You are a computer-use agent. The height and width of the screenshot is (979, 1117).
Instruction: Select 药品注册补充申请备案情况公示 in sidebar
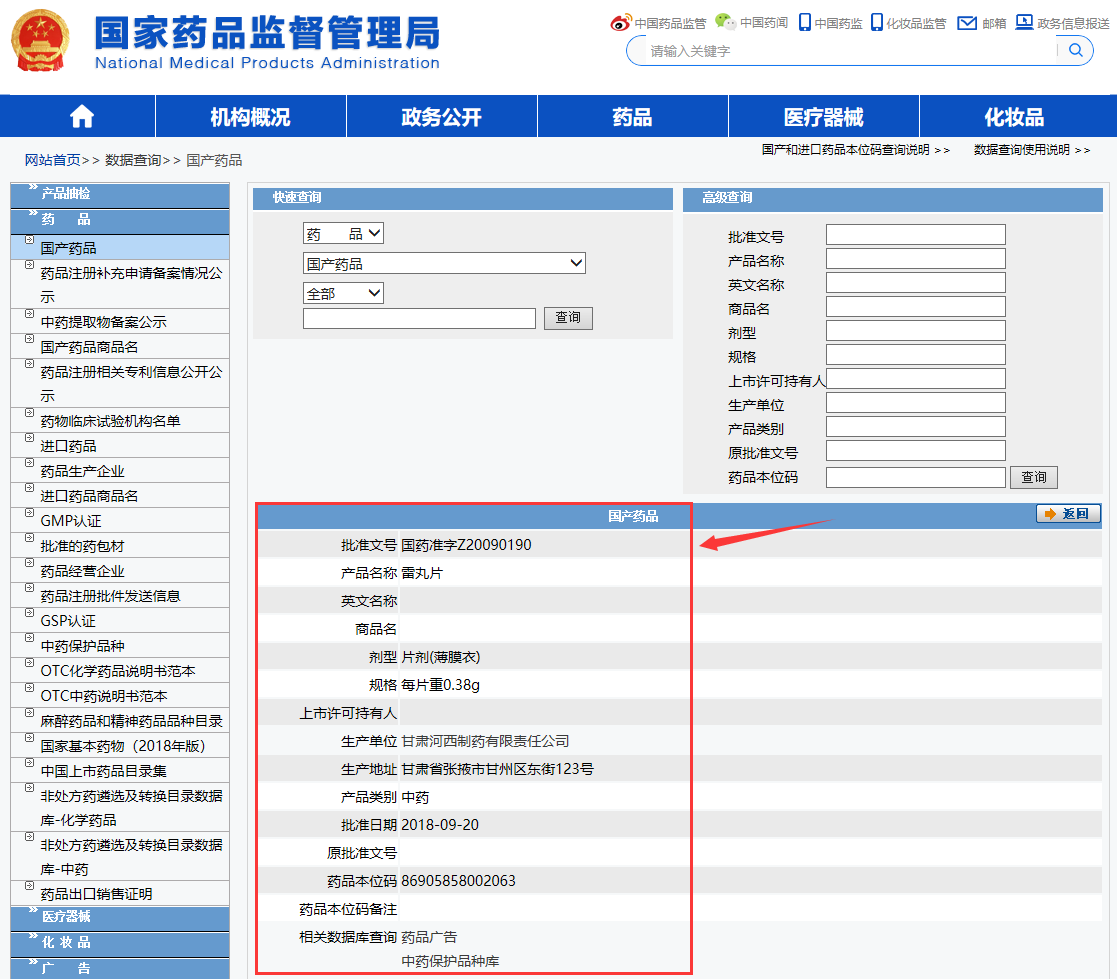pos(120,284)
